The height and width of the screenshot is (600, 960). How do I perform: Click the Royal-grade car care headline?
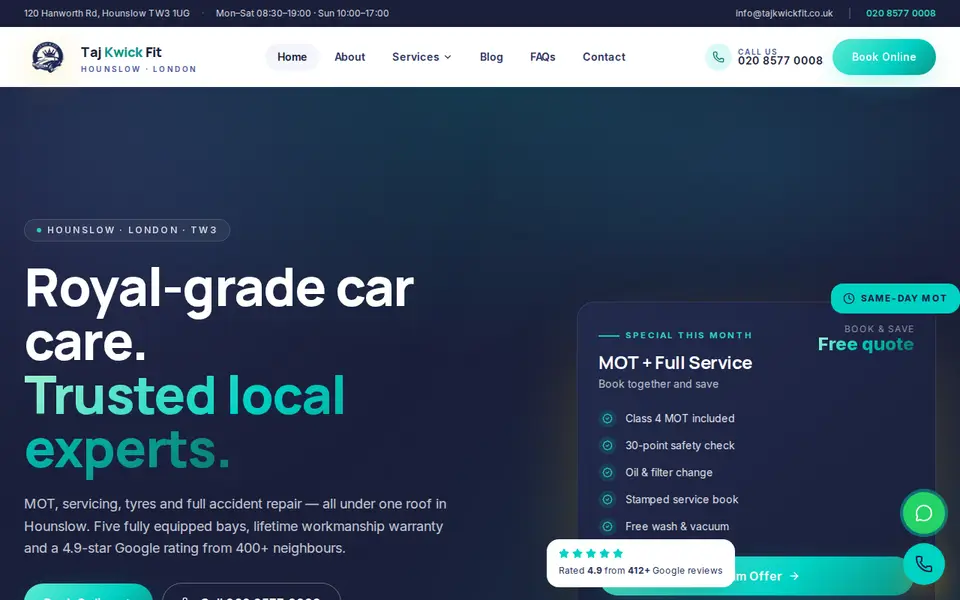(219, 314)
